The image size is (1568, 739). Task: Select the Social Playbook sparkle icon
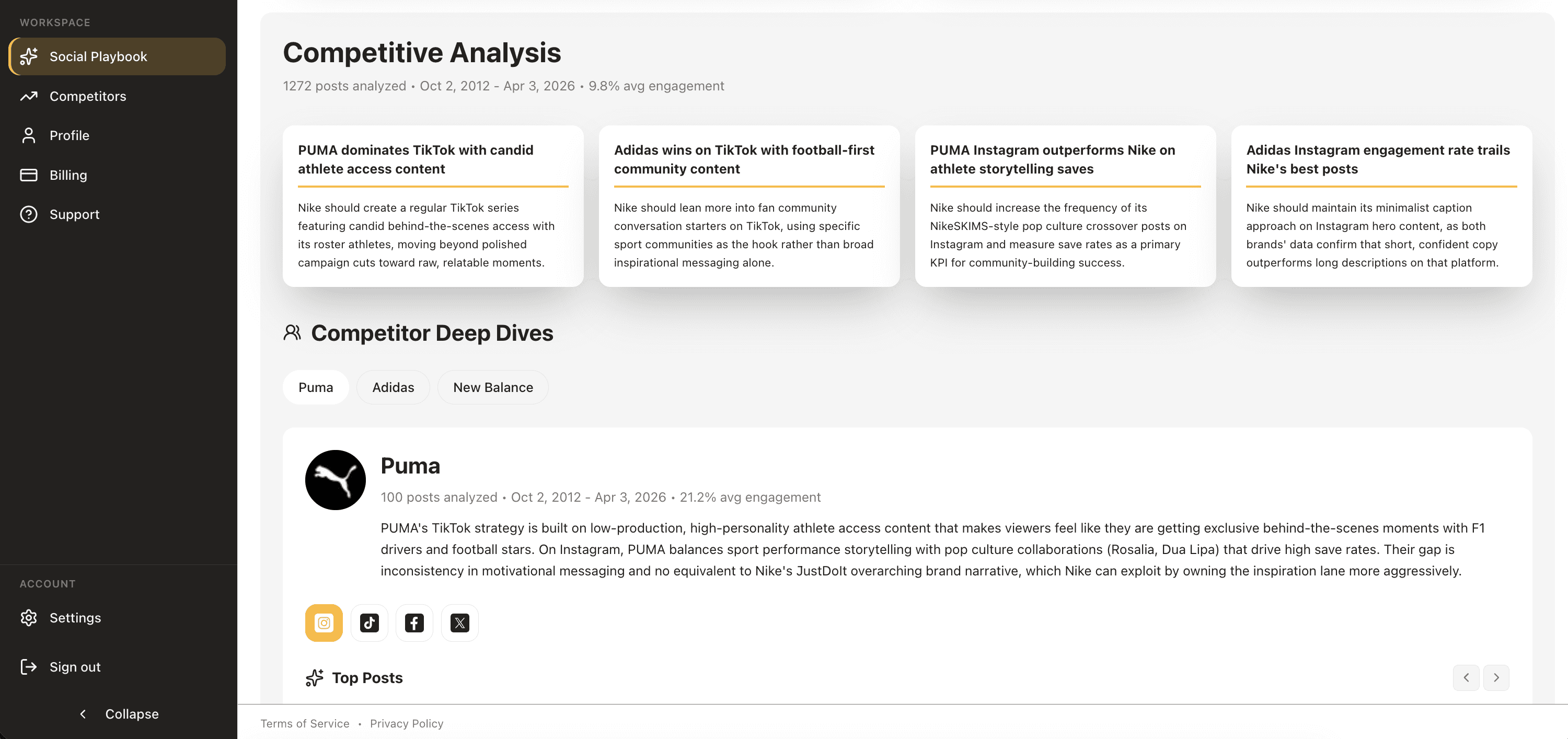[29, 56]
